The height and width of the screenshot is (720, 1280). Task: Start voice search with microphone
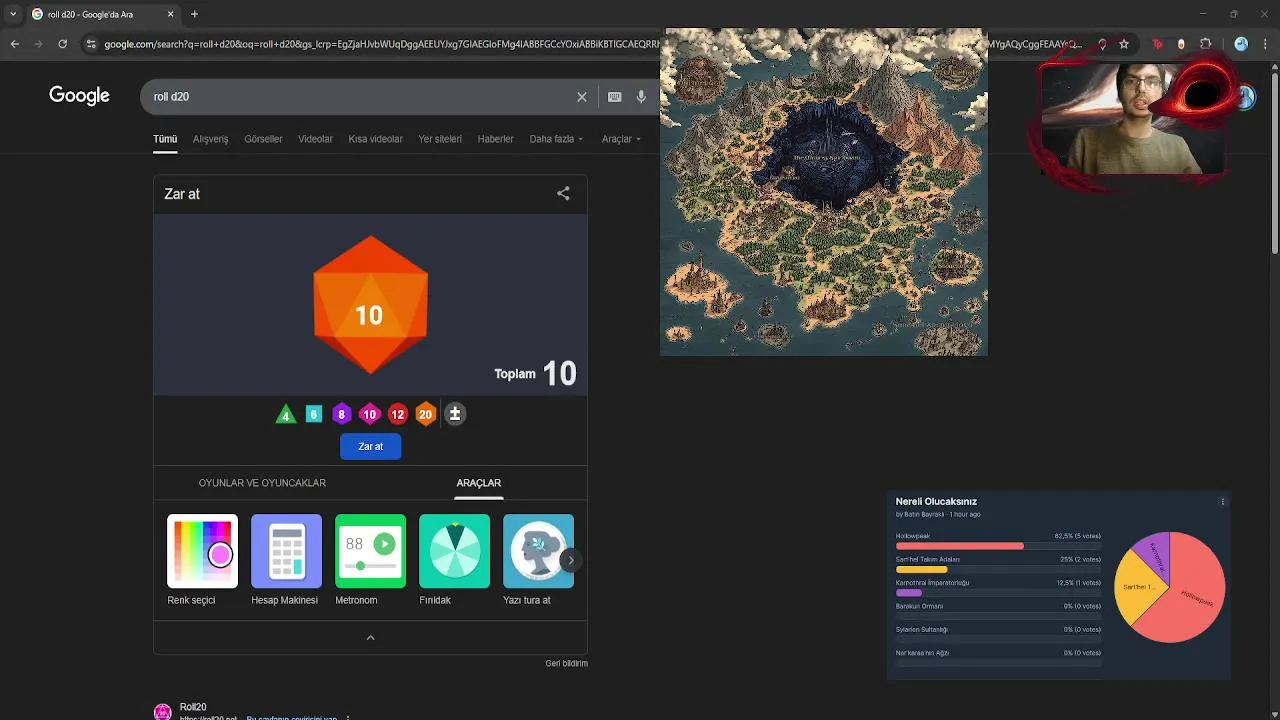(641, 97)
